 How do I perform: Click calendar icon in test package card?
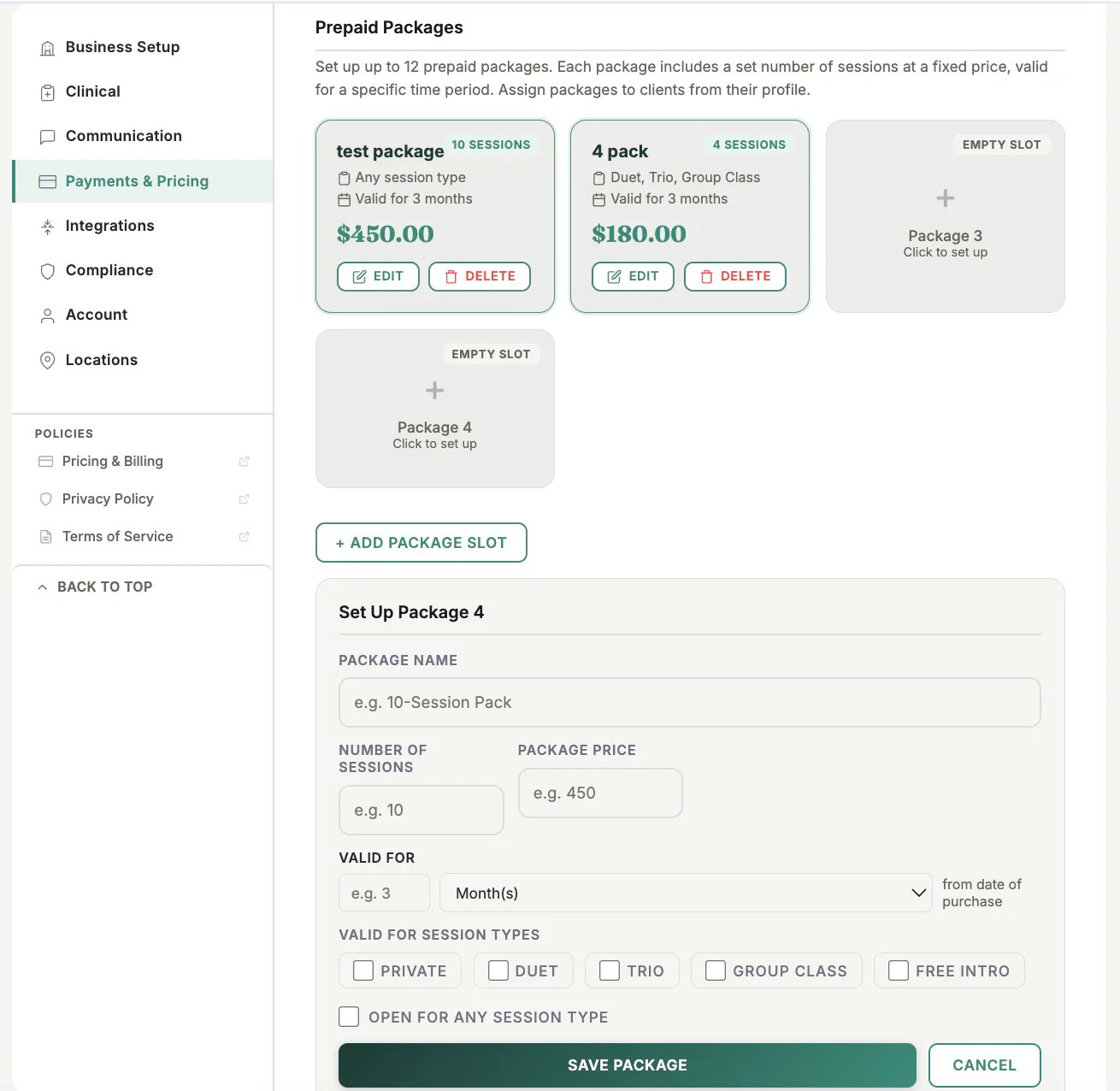click(x=345, y=200)
